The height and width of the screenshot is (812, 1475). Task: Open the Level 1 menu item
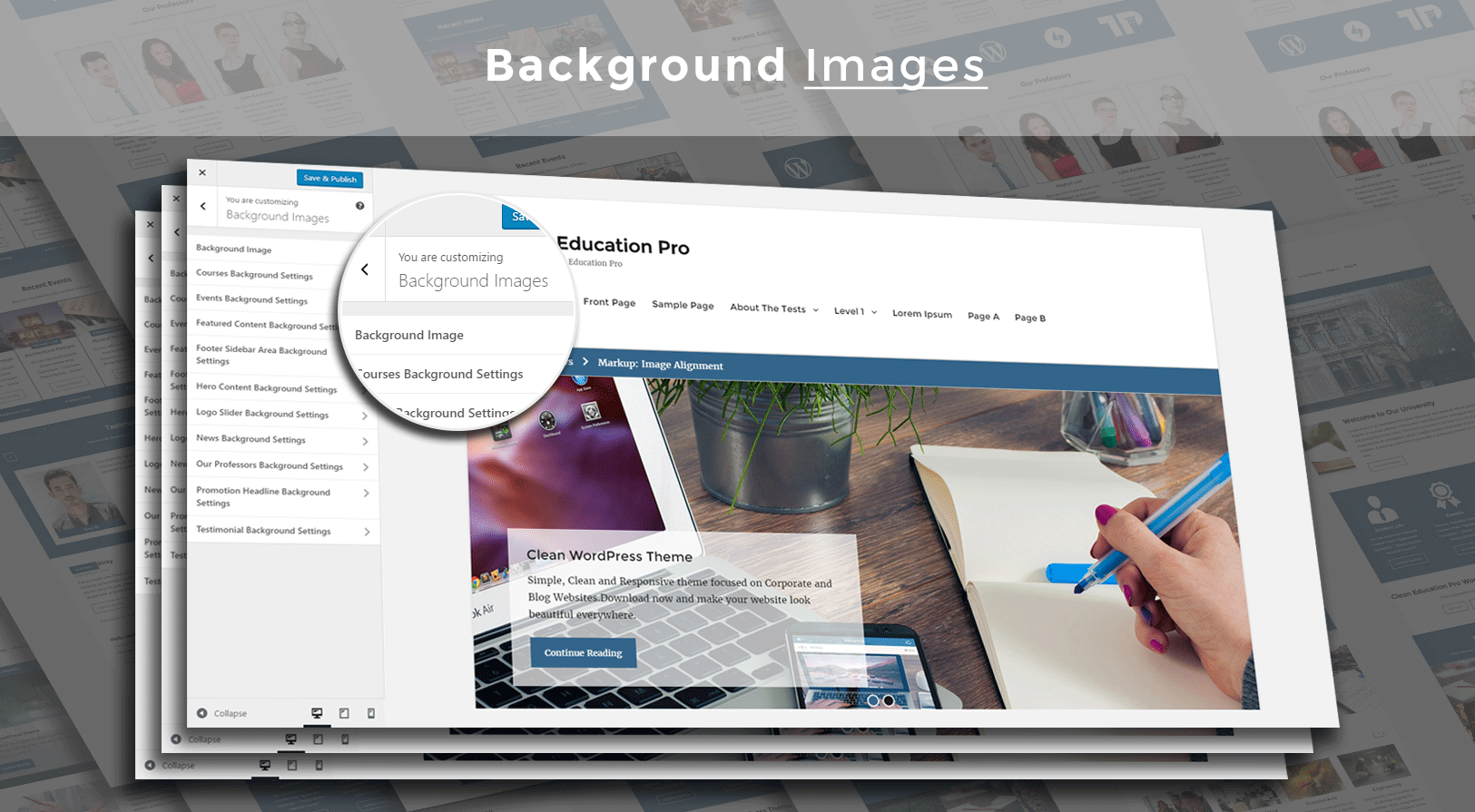(849, 311)
